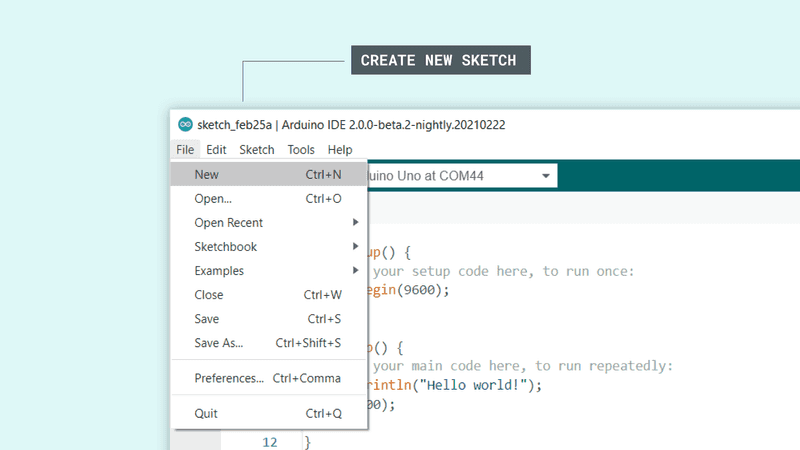800x450 pixels.
Task: Click the "Hello world!" code line
Action: (x=456, y=385)
